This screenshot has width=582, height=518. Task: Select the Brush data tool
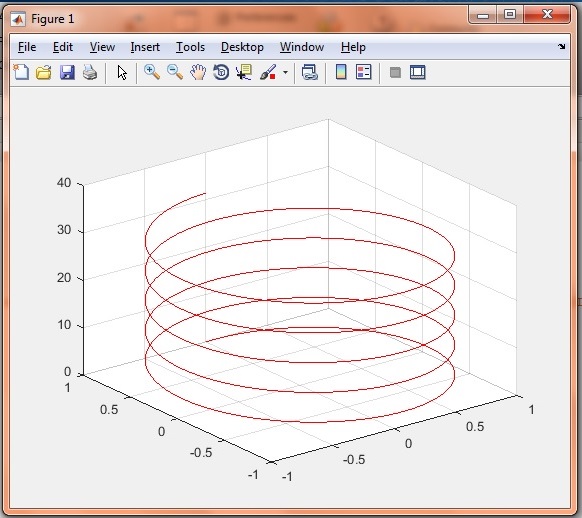[268, 72]
